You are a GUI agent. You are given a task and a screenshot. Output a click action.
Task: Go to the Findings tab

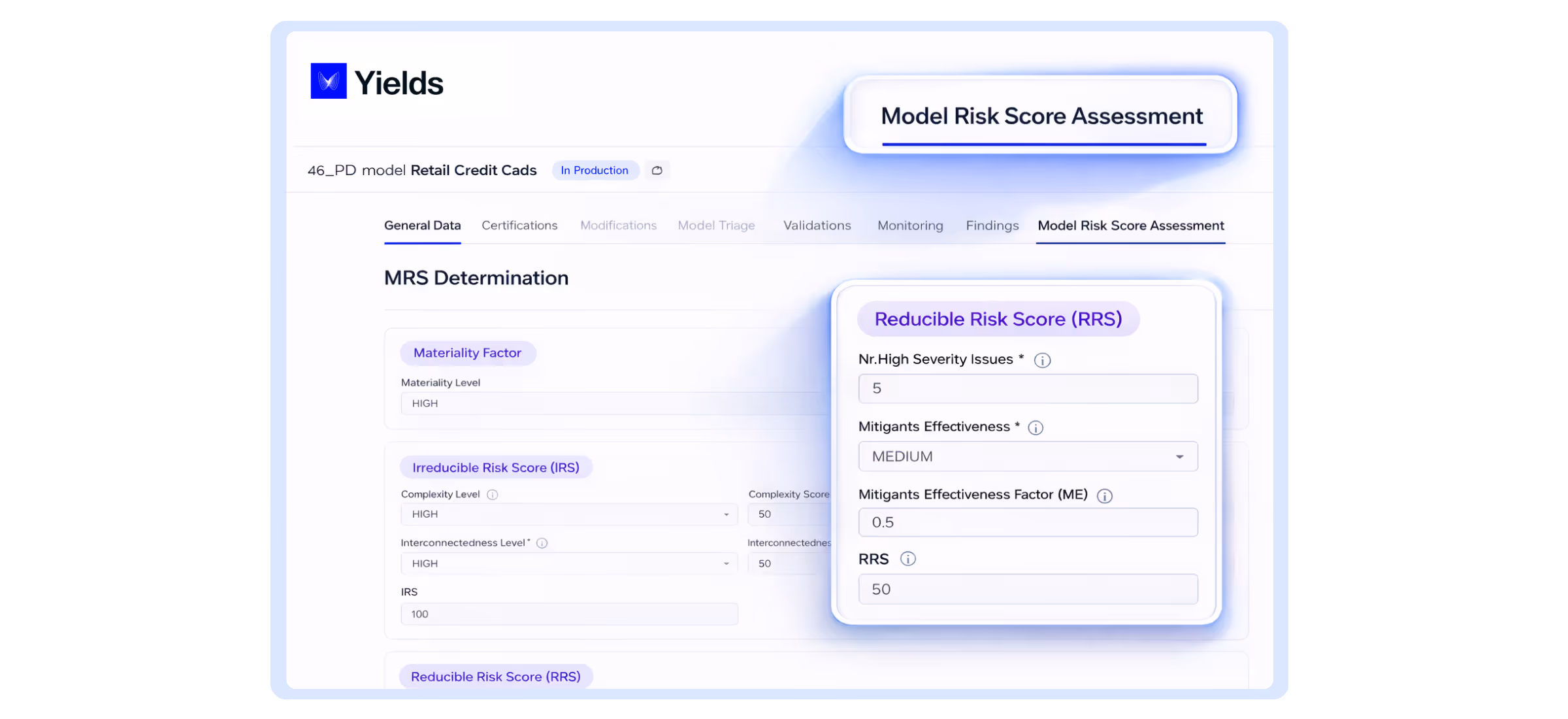point(992,226)
